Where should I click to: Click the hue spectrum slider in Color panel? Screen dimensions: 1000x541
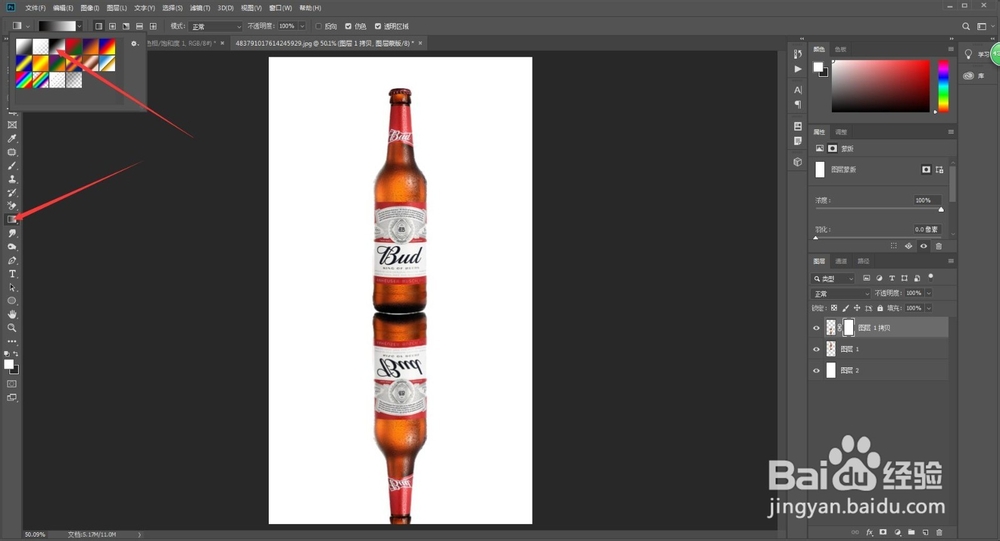click(x=943, y=86)
